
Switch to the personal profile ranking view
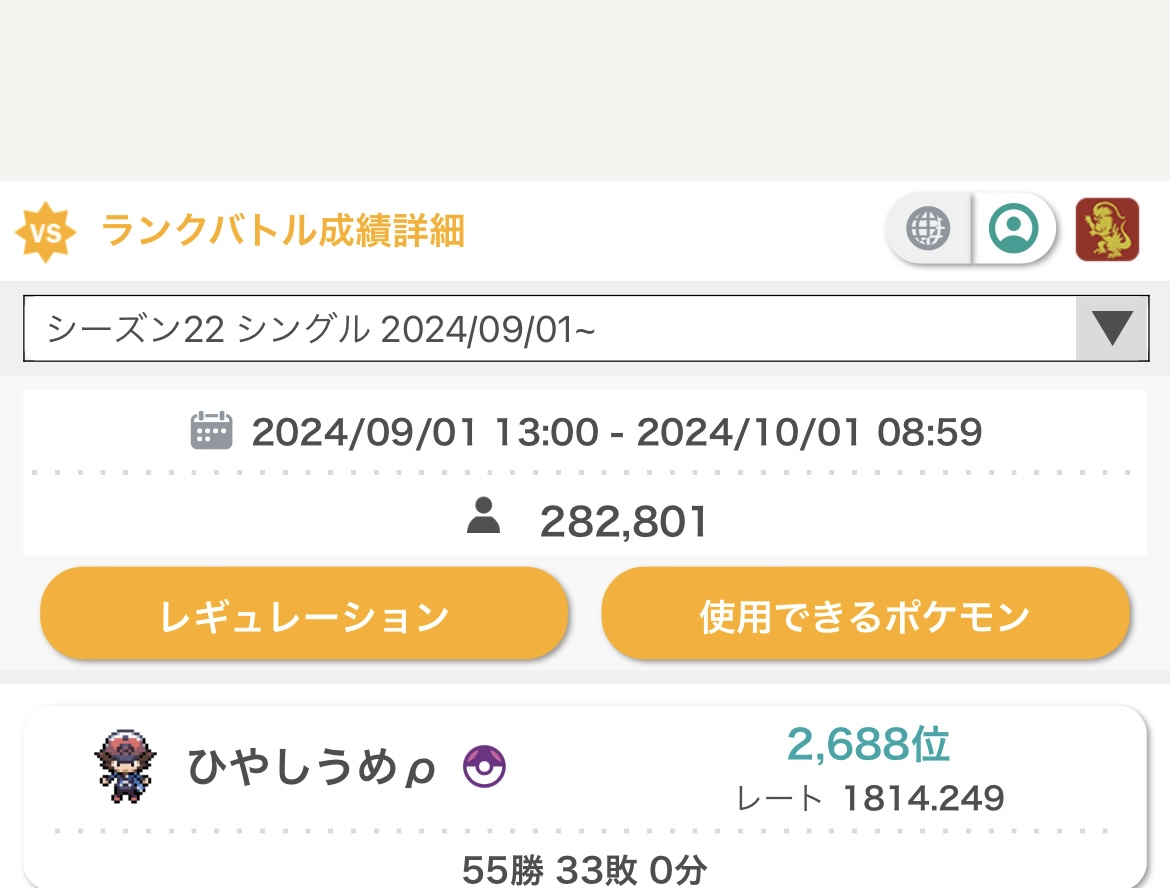[x=1013, y=228]
